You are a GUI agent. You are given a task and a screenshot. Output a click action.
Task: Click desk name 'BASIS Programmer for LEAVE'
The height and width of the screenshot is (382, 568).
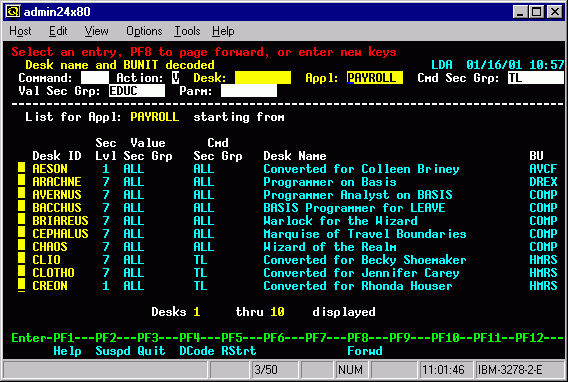tap(354, 208)
